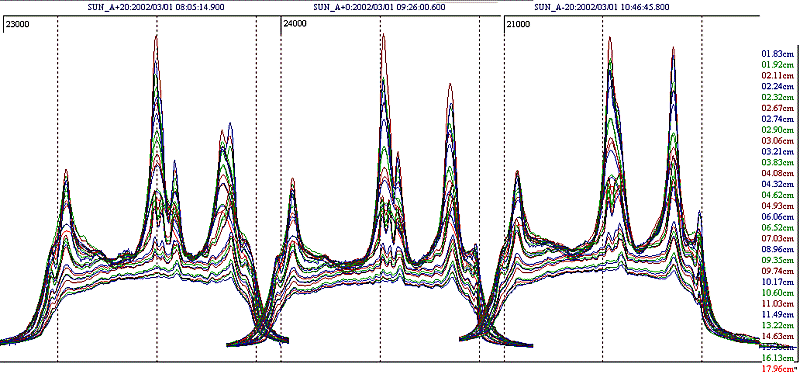Click the 03.83cm green legend entry

[778, 162]
